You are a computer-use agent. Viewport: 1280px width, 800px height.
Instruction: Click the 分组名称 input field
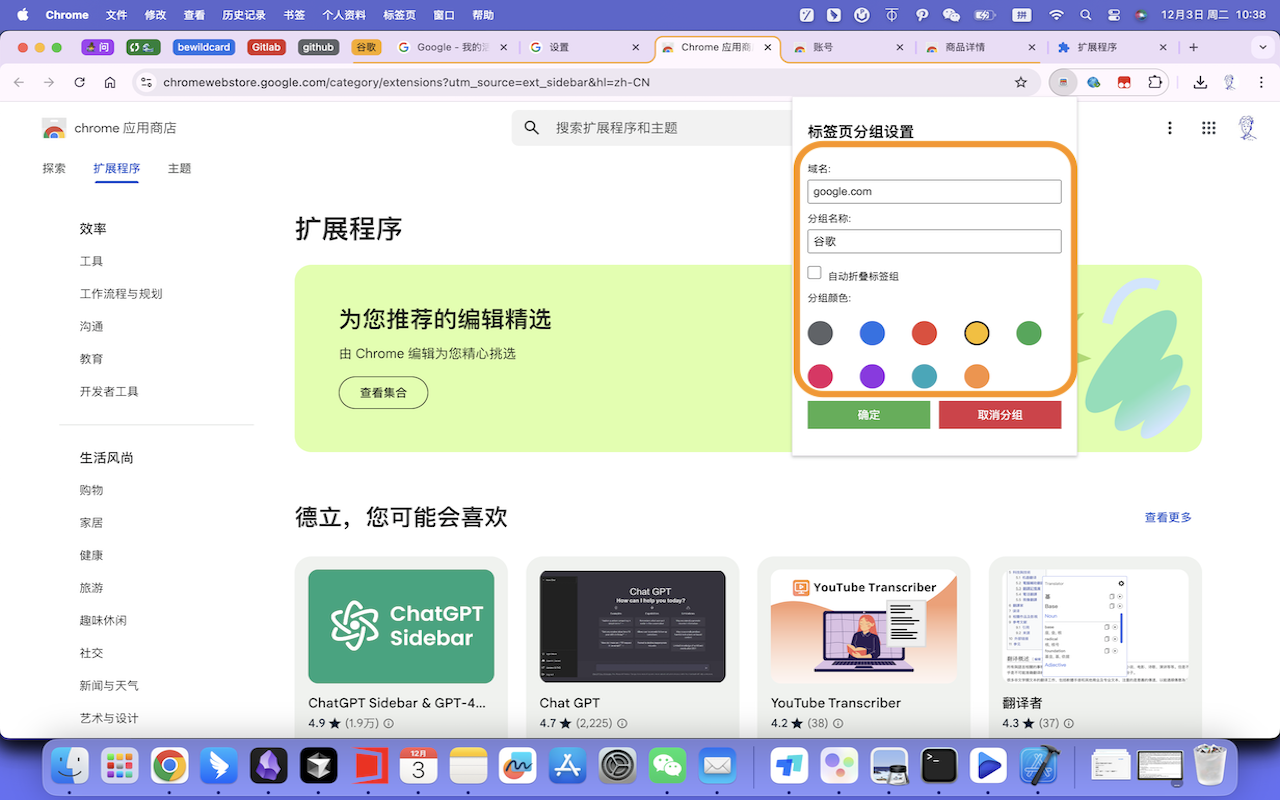point(934,241)
